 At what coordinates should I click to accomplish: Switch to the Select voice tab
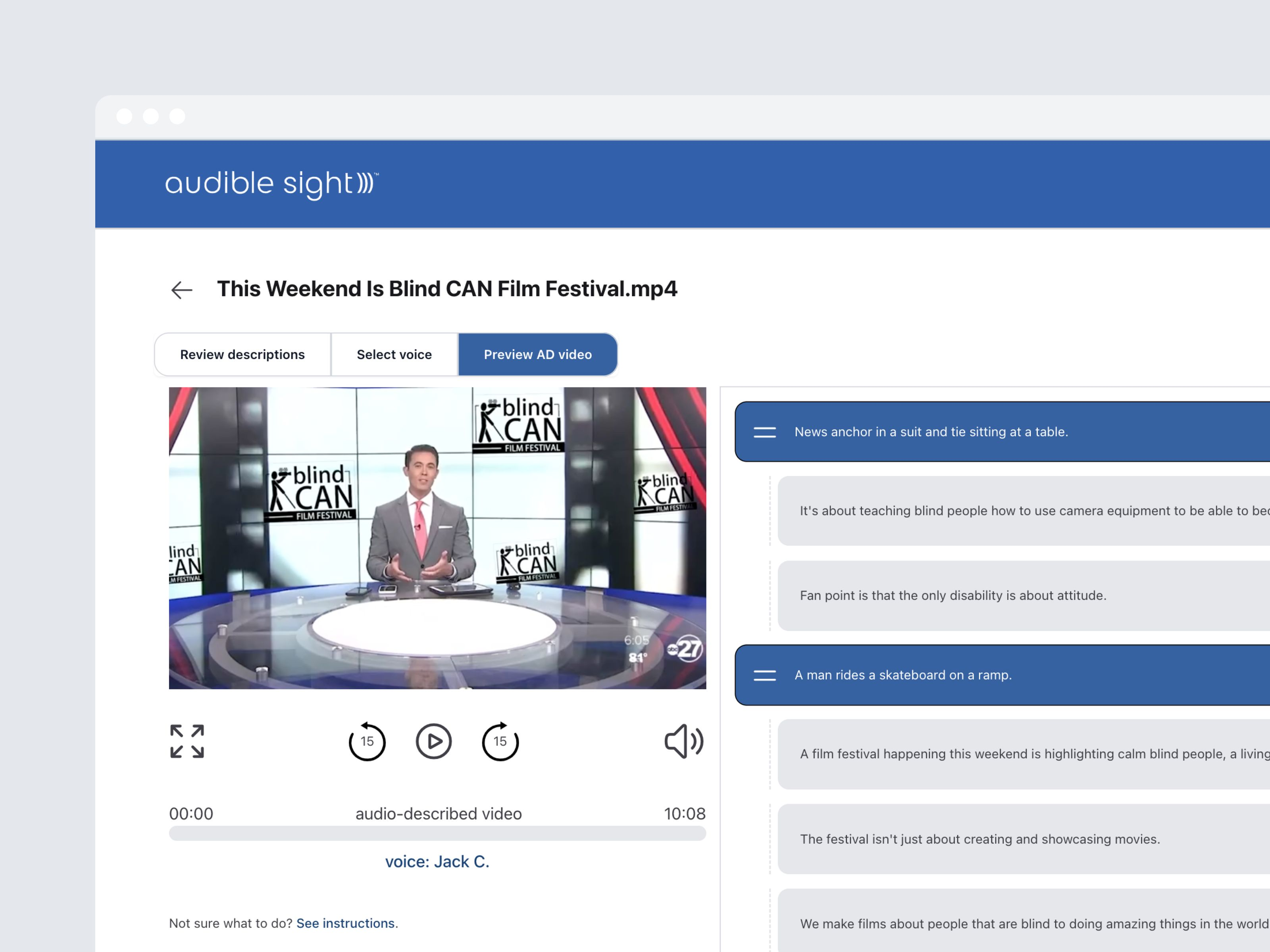click(394, 355)
